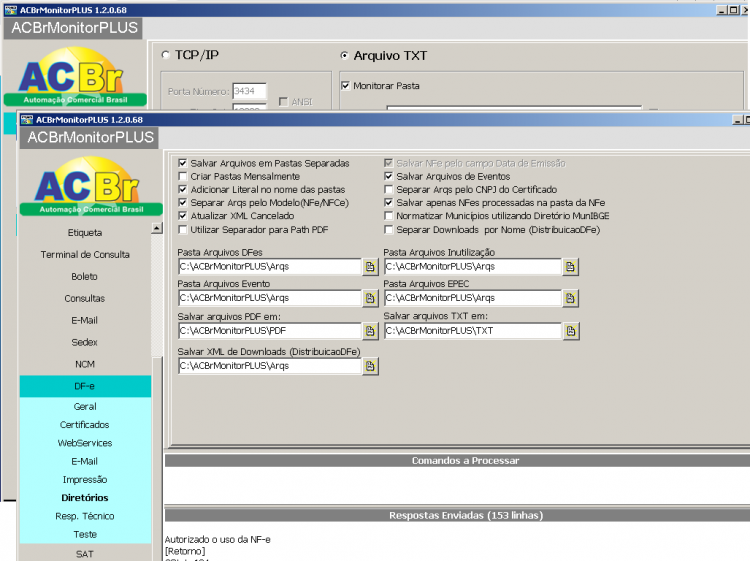
Task: Enable Separar Arqs pelo CNPJ do Certificado
Action: pos(388,189)
